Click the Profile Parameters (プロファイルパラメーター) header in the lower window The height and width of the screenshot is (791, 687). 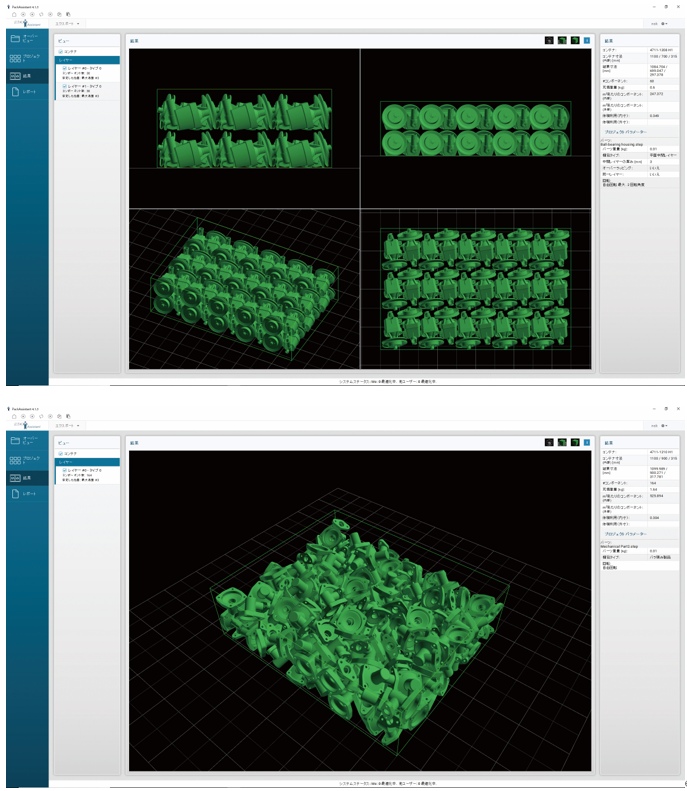tap(625, 533)
